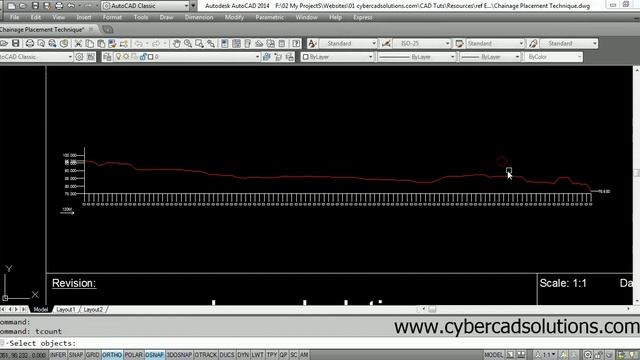Click the Make Object's Layer Current icon
Screen dimensions: 640x360
pos(267,57)
